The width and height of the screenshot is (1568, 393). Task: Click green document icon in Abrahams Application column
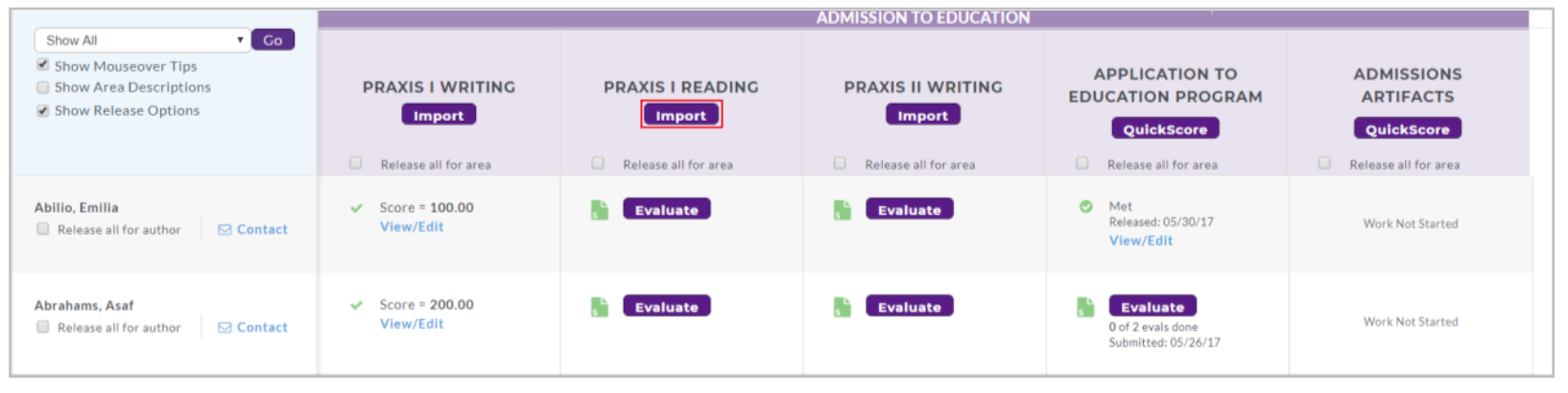click(1085, 307)
